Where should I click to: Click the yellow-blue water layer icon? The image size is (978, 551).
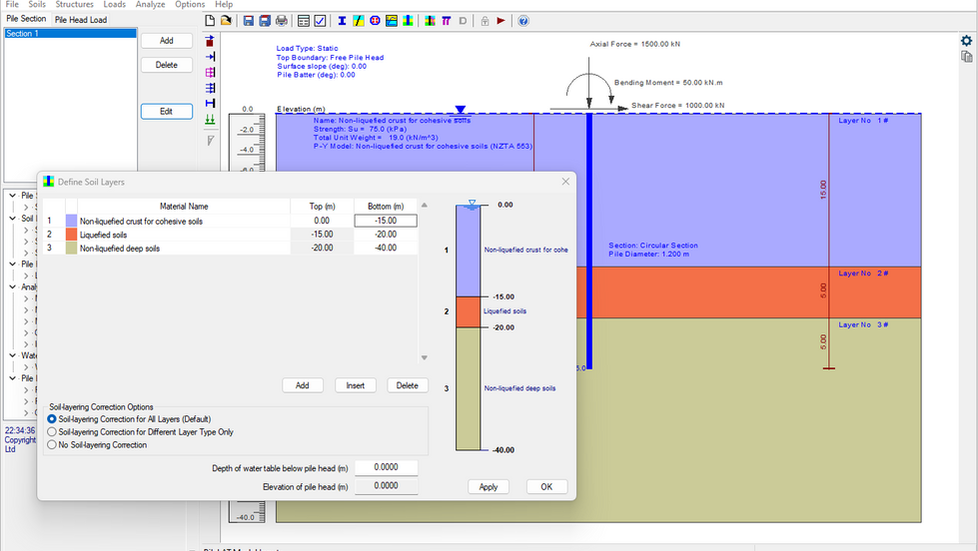pyautogui.click(x=391, y=21)
